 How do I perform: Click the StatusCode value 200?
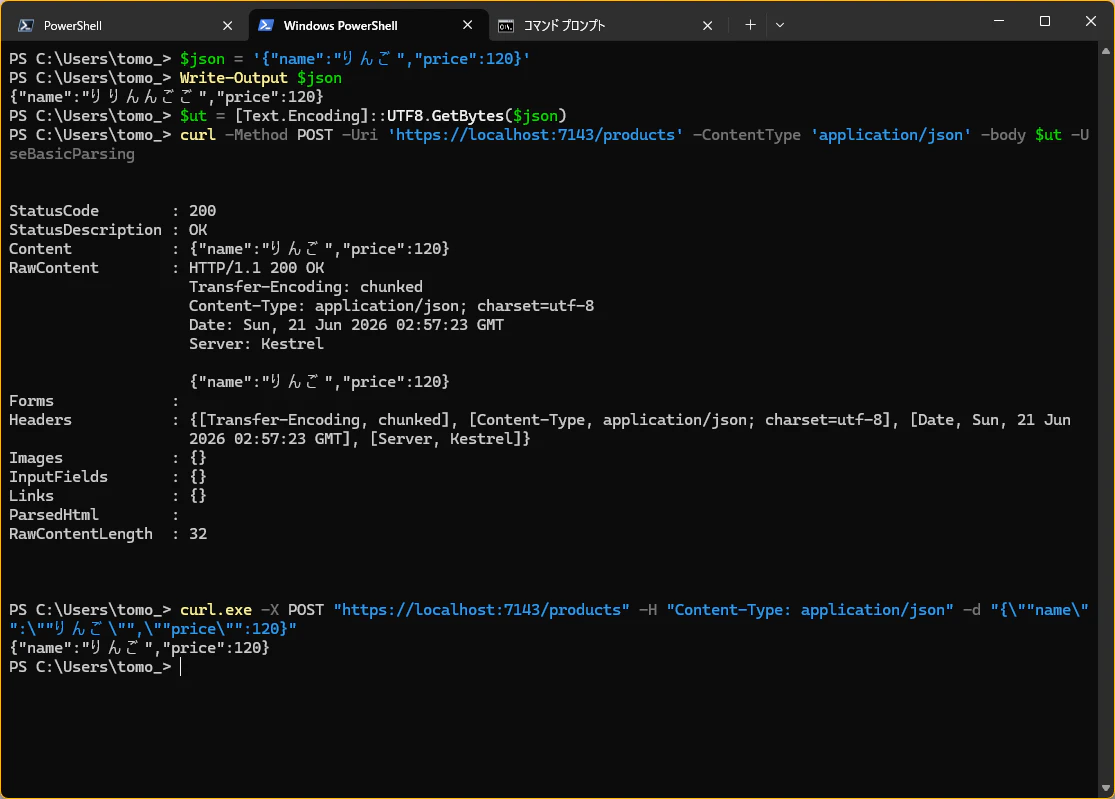tap(203, 211)
